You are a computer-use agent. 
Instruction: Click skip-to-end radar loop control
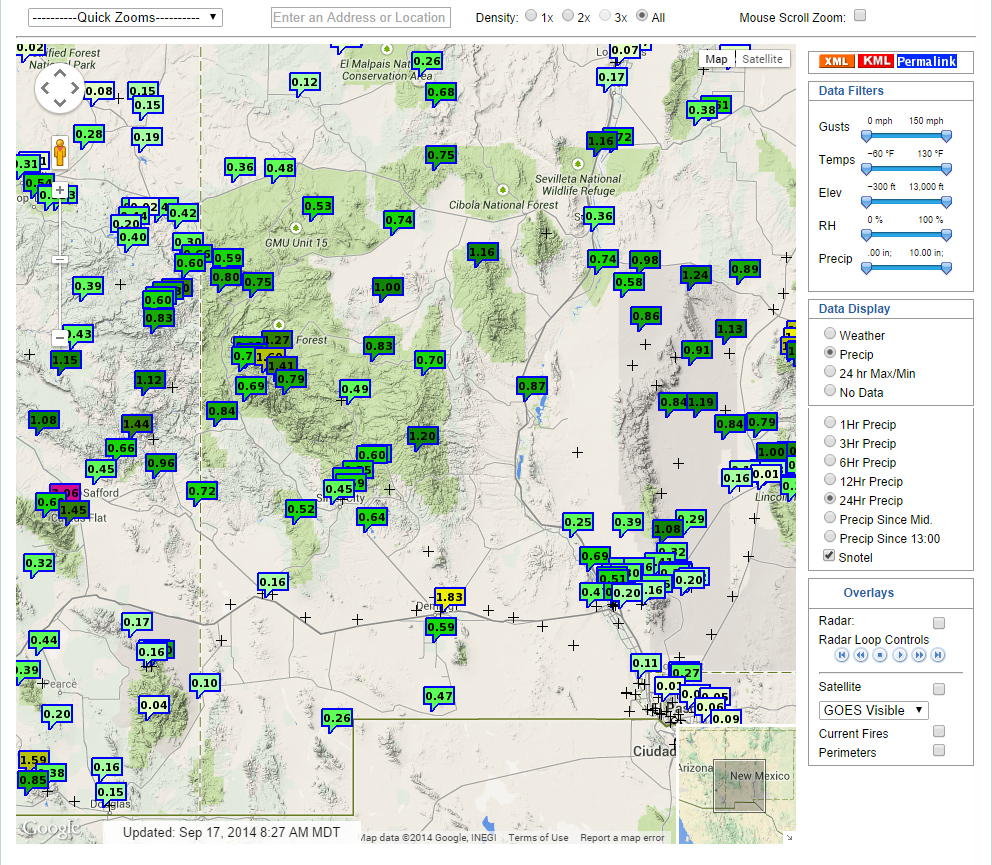point(938,654)
